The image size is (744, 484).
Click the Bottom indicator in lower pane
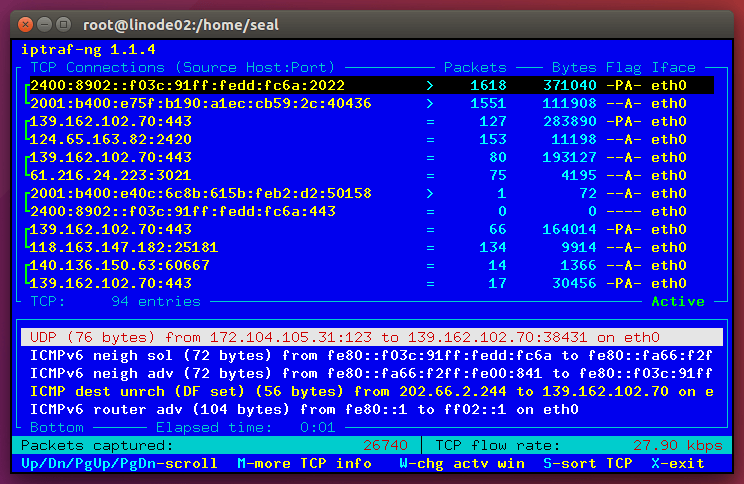tap(57, 428)
